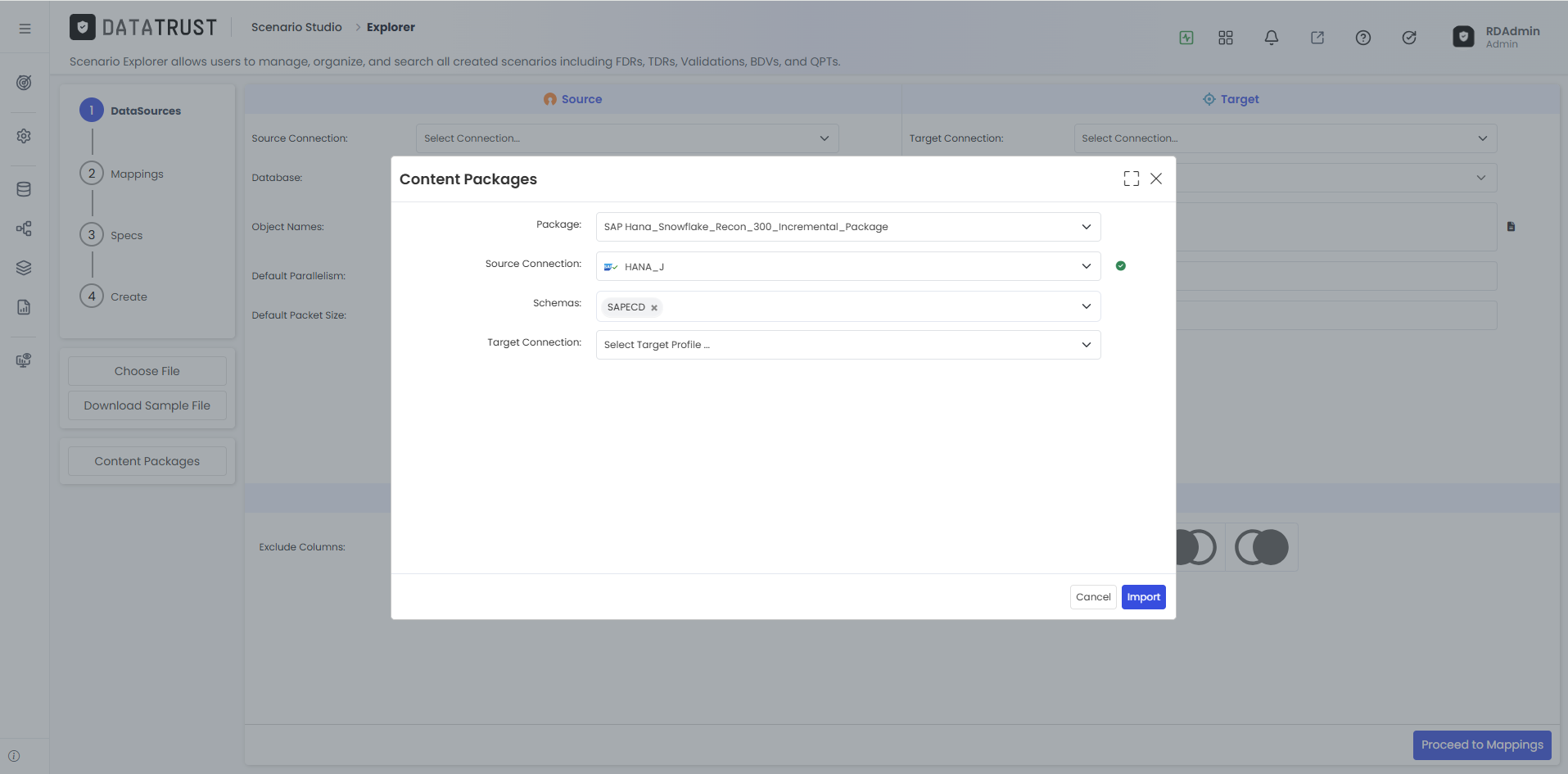Open the target icon in the left sidebar
Viewport: 1568px width, 774px height.
click(x=24, y=83)
